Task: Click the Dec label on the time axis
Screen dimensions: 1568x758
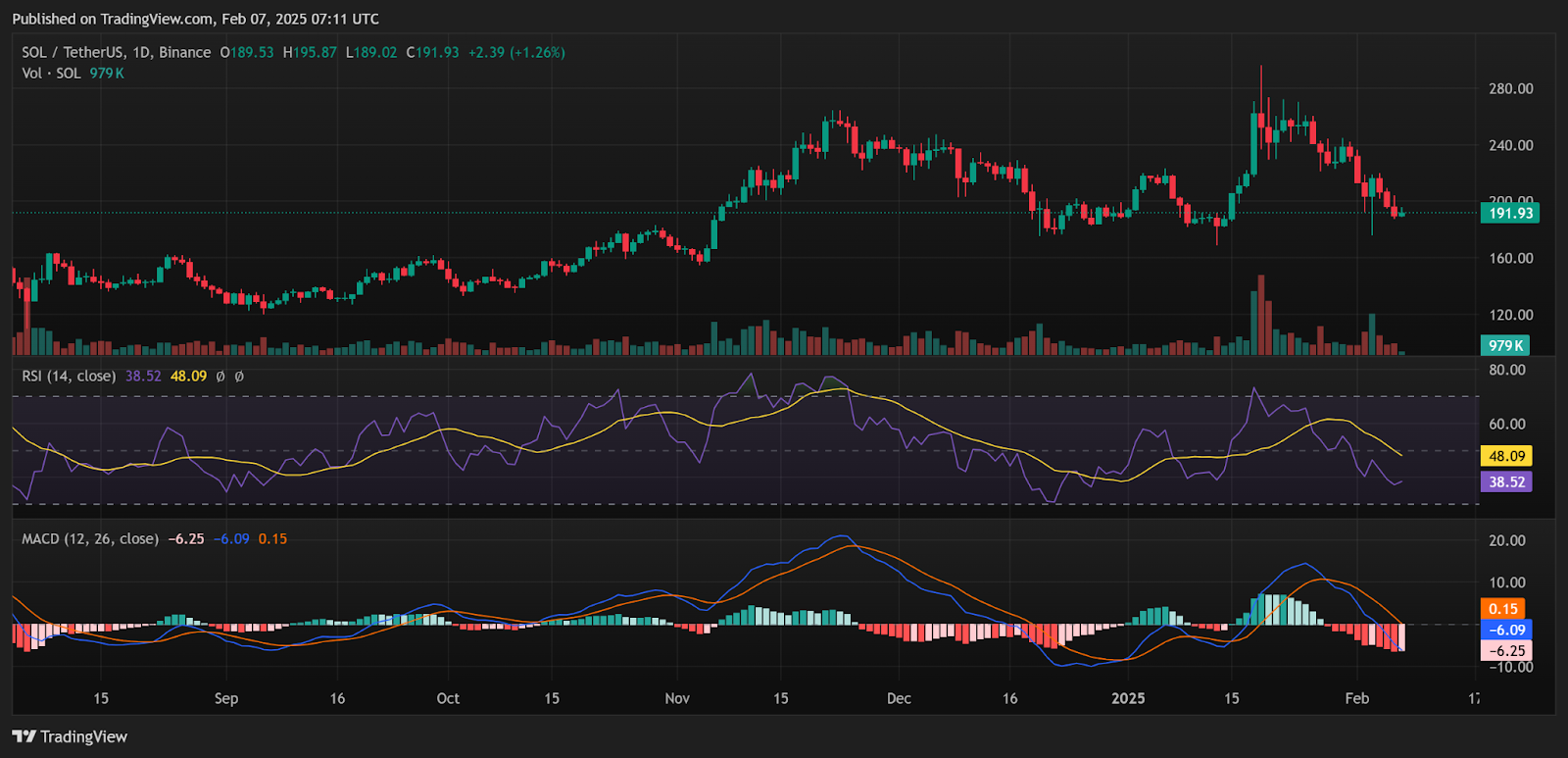Action: pos(899,698)
